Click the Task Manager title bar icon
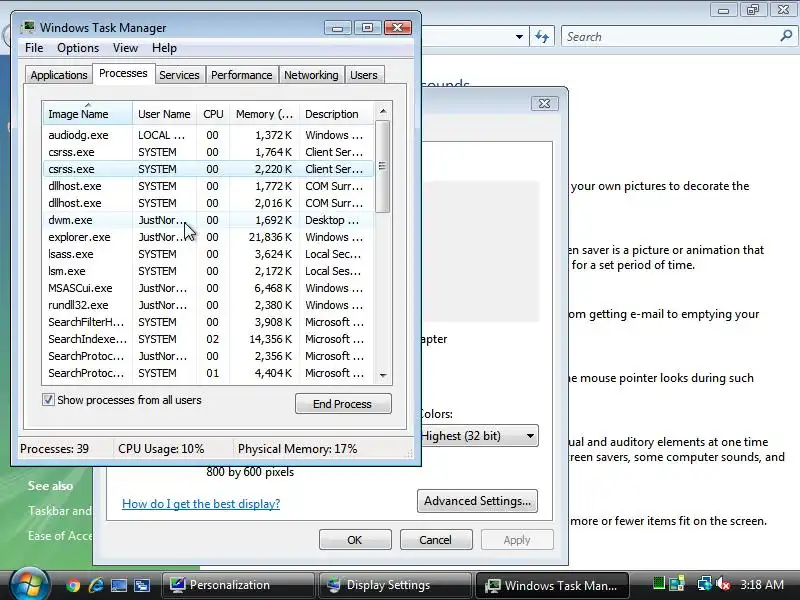This screenshot has width=800, height=600. [x=29, y=27]
